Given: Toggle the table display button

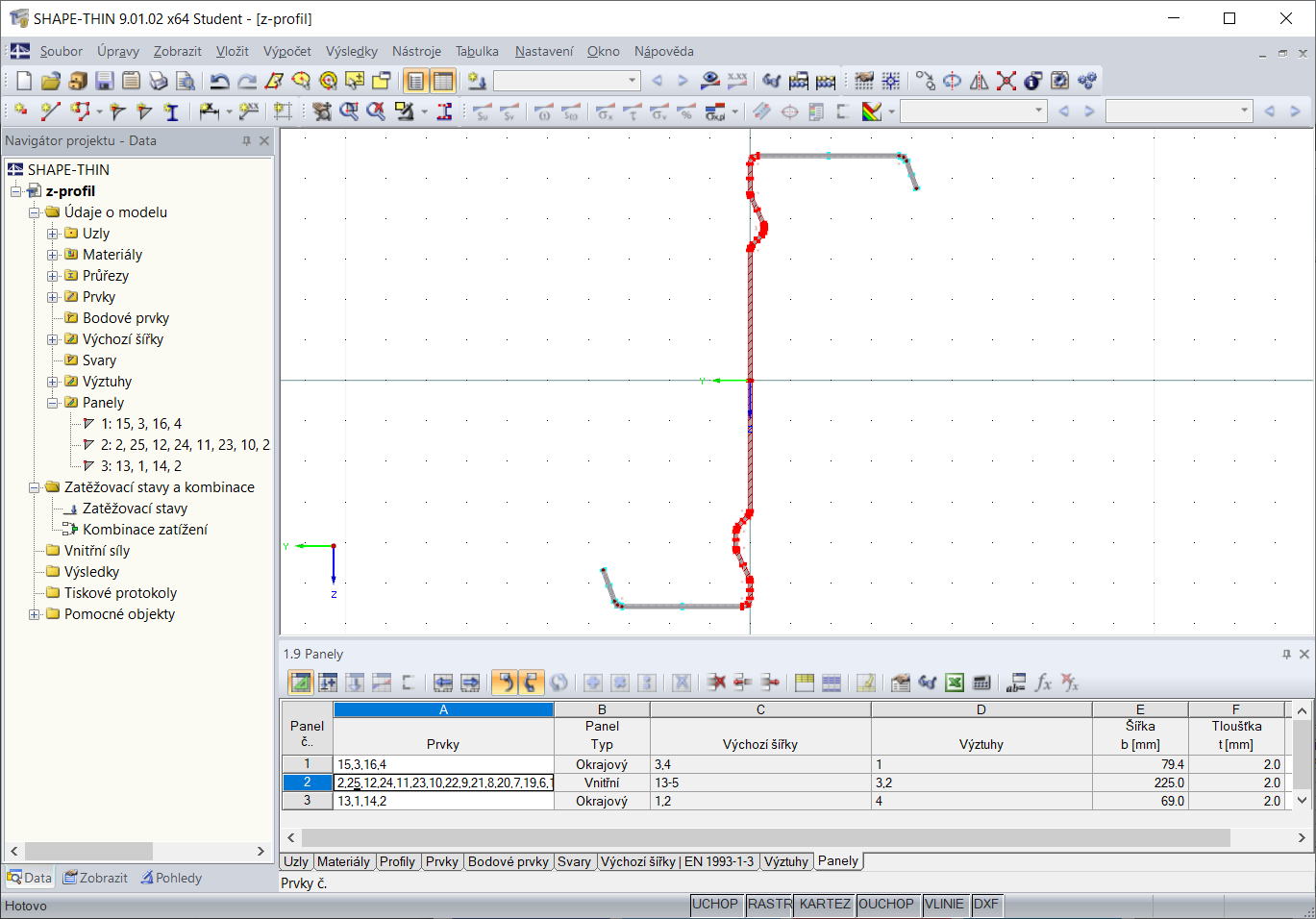Looking at the screenshot, I should [x=442, y=81].
